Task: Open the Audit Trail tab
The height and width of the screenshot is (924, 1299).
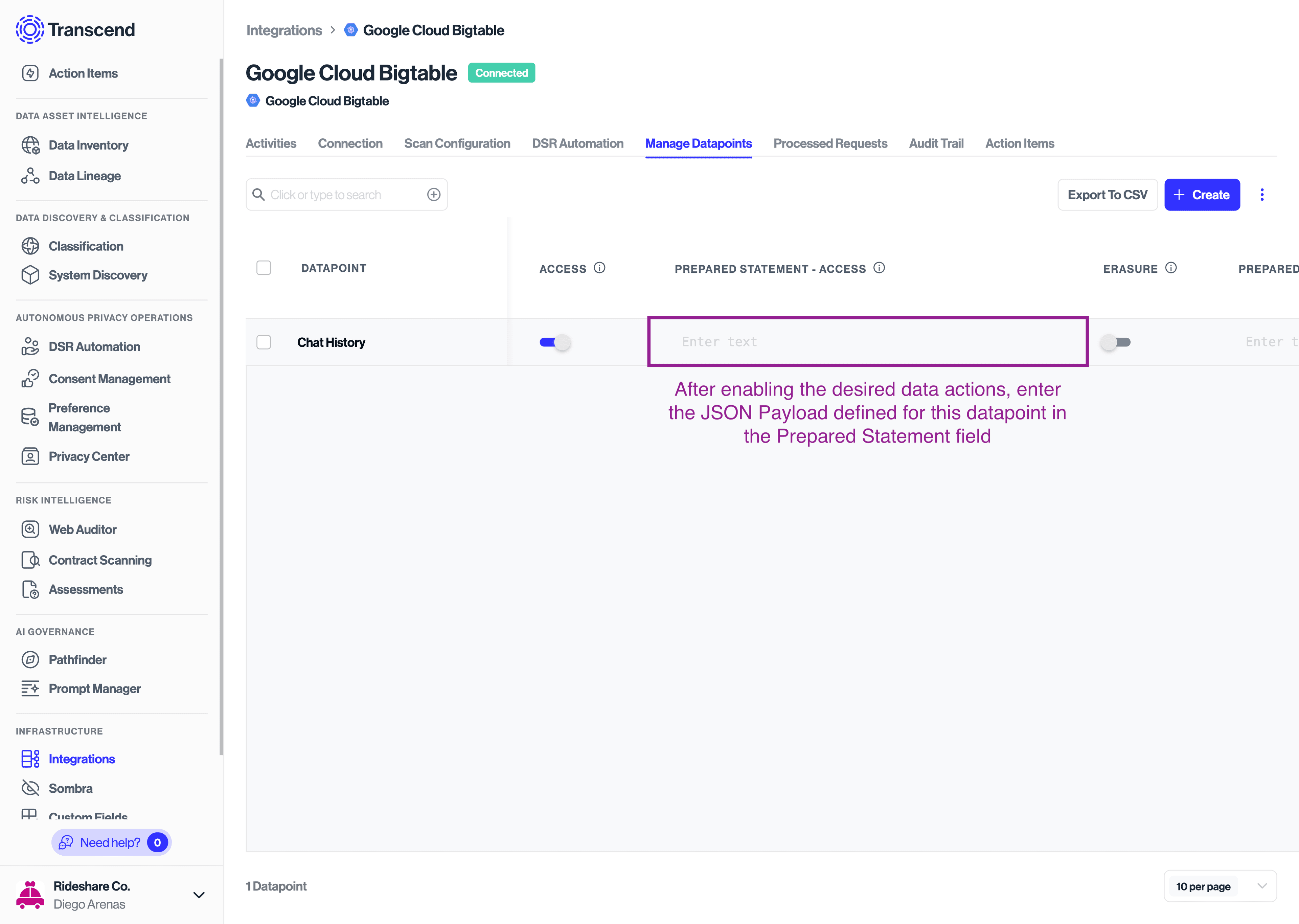Action: [936, 143]
